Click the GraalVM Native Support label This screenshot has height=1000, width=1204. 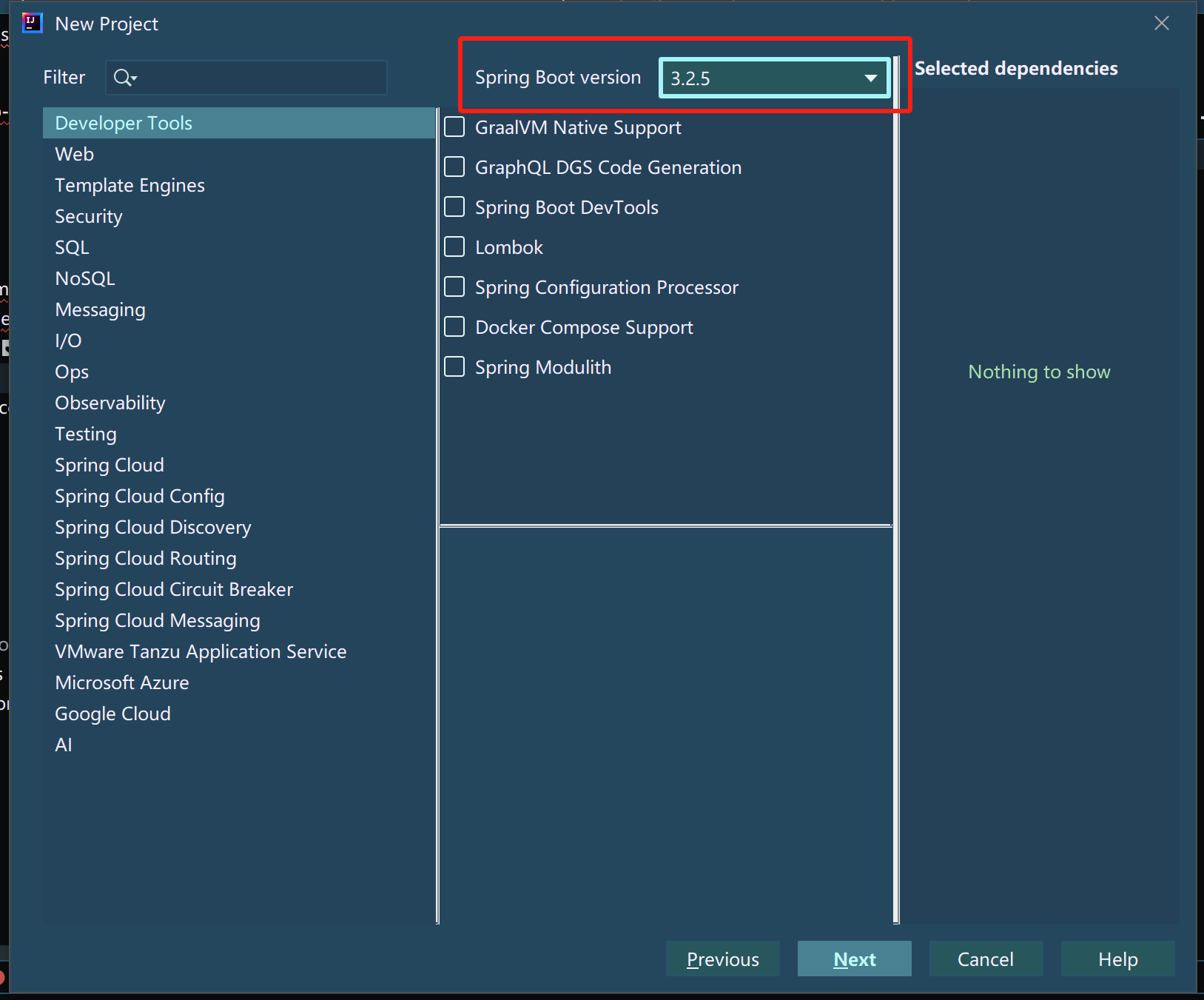pos(578,127)
